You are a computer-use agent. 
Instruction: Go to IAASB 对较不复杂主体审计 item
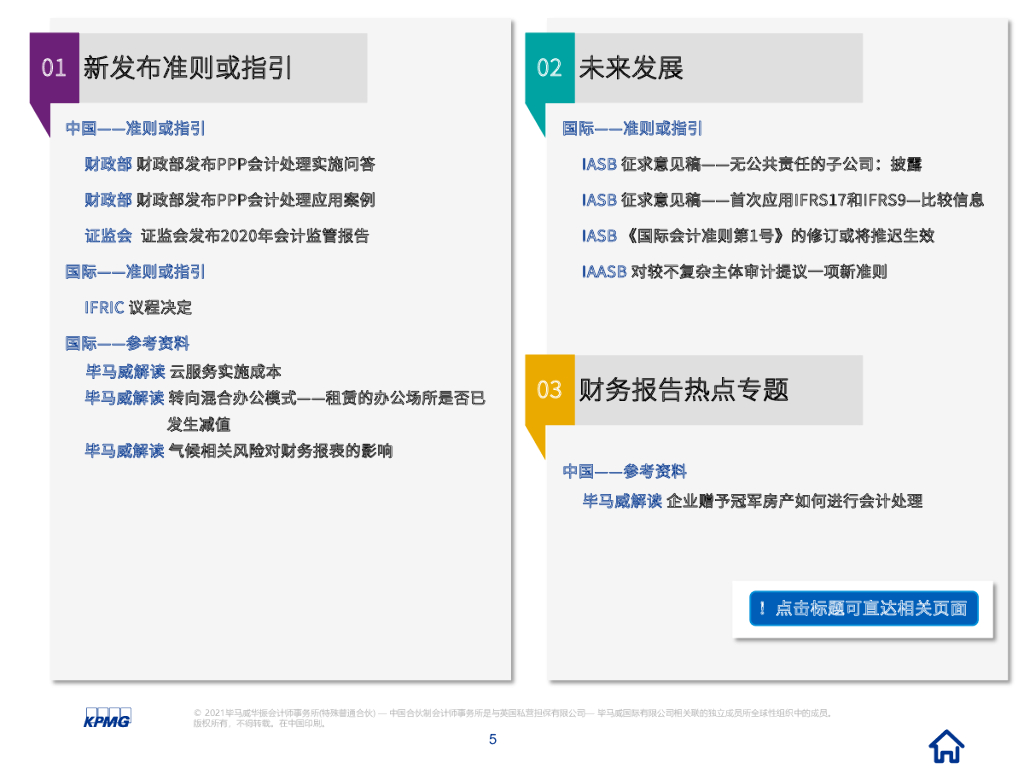click(734, 272)
